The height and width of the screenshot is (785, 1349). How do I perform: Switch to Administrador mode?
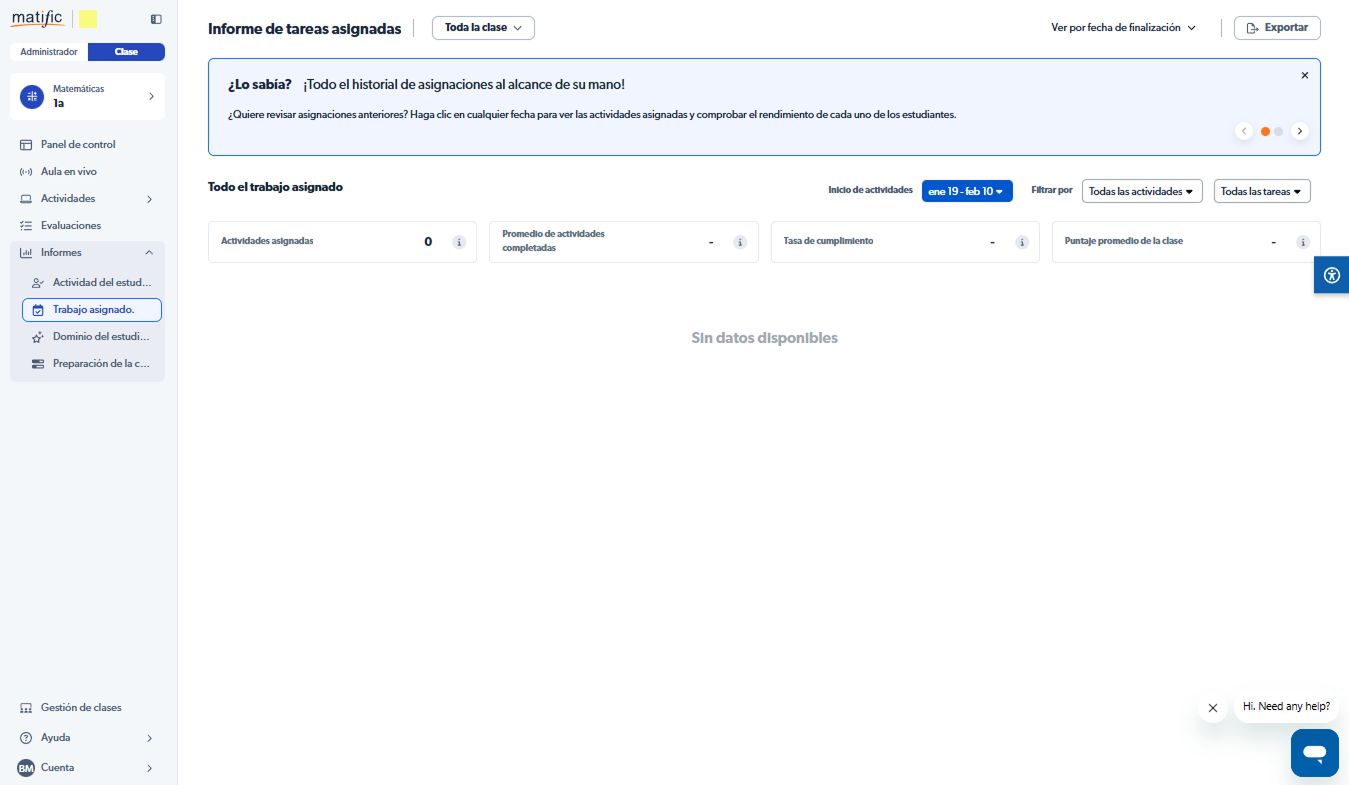49,52
